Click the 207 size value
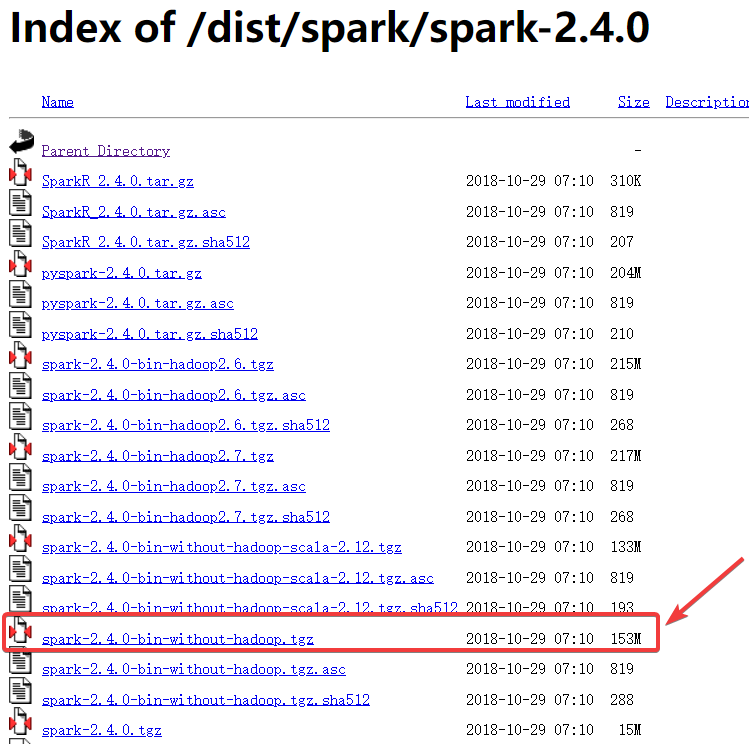The image size is (749, 744). (622, 242)
